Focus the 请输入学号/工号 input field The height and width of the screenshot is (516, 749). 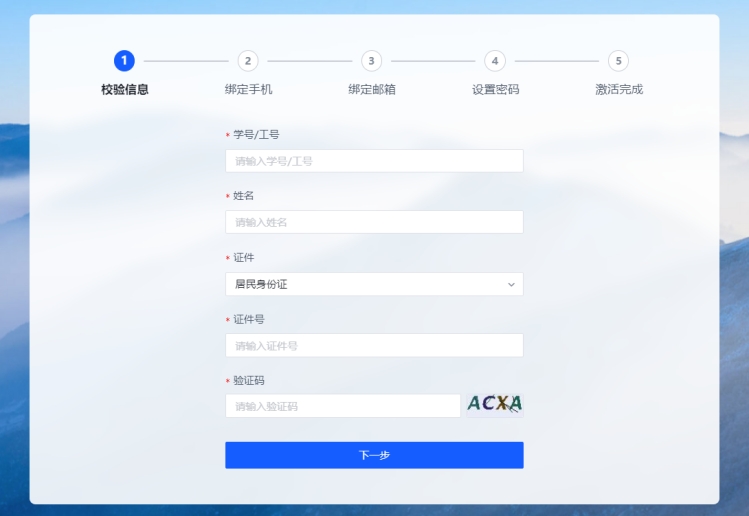(374, 161)
